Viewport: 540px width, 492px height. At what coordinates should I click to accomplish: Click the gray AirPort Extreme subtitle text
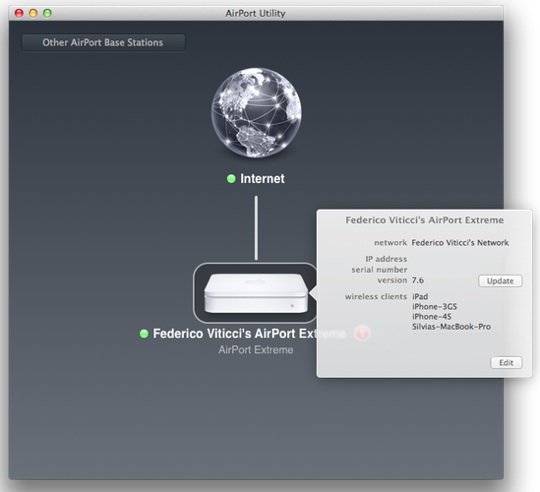coord(256,350)
